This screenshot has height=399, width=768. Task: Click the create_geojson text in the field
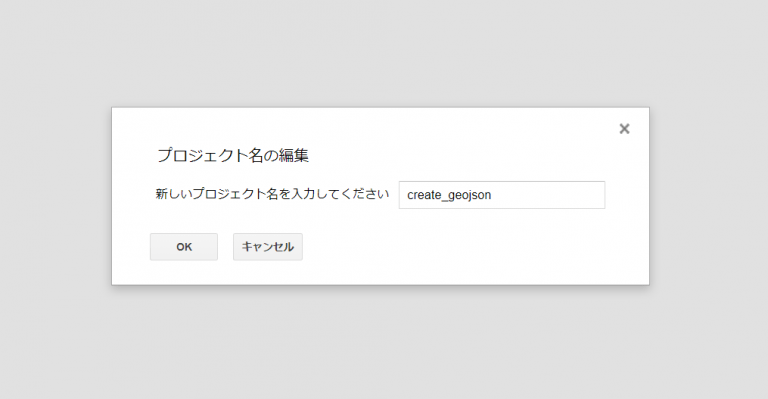[449, 195]
